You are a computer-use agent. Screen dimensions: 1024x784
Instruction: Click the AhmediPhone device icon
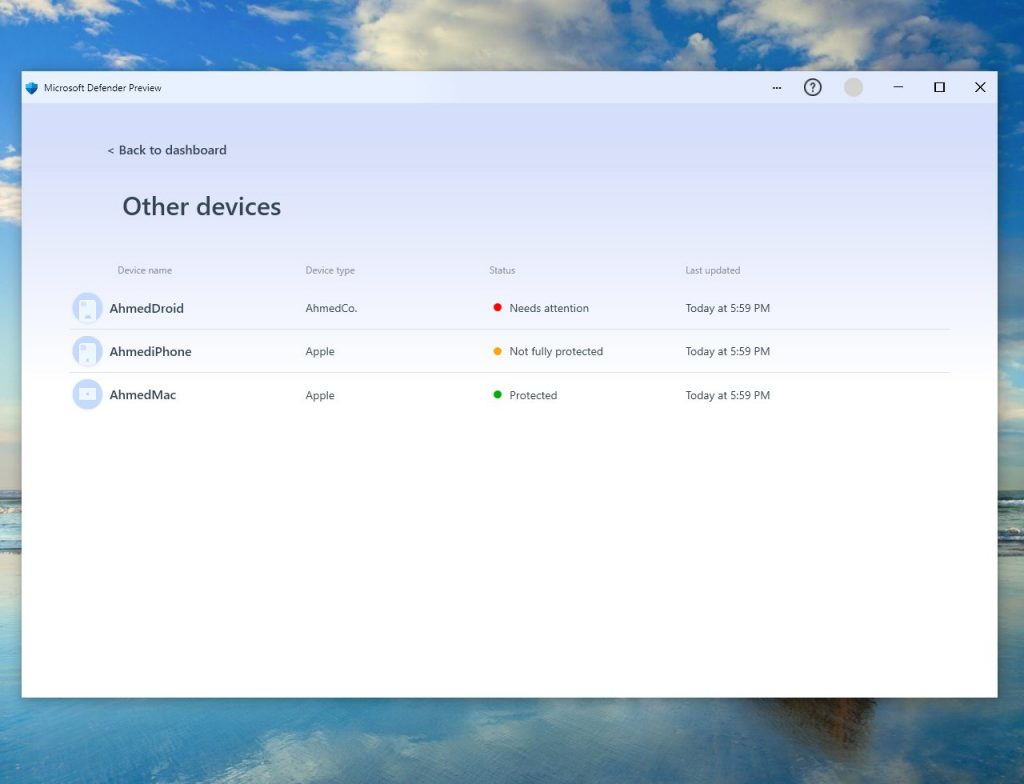[x=87, y=351]
